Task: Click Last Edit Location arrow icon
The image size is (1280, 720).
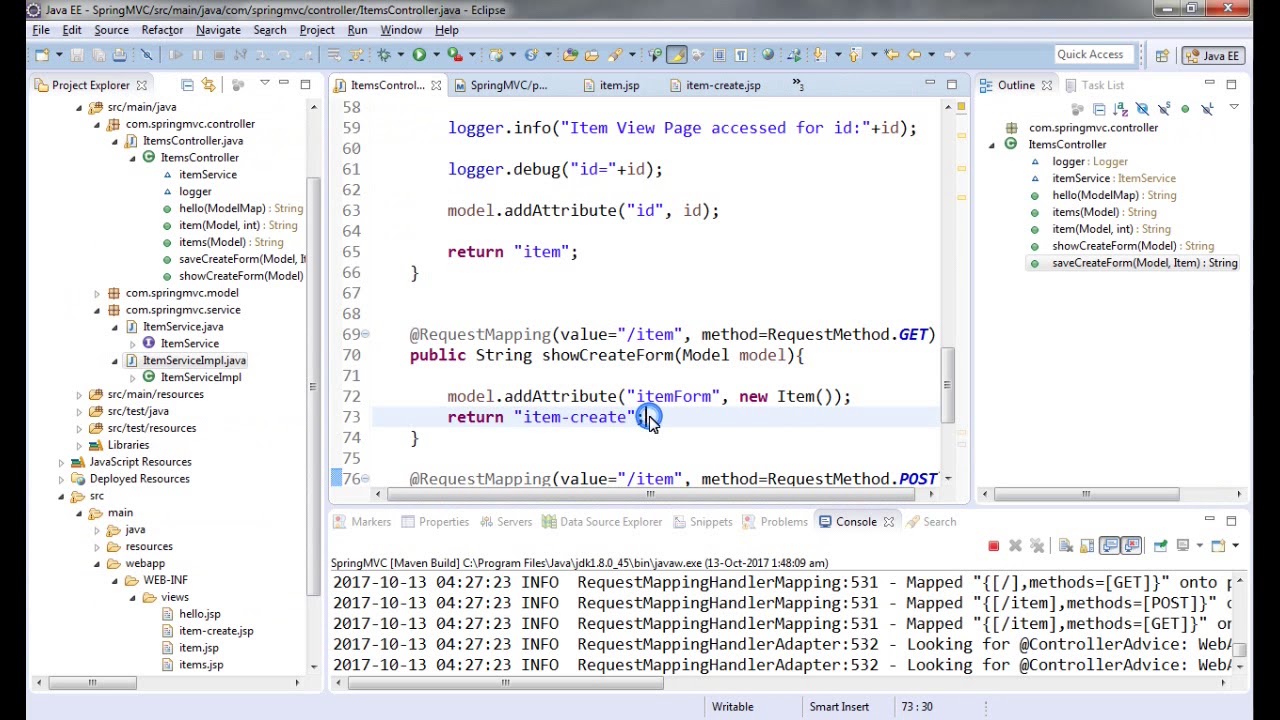Action: pos(892,55)
